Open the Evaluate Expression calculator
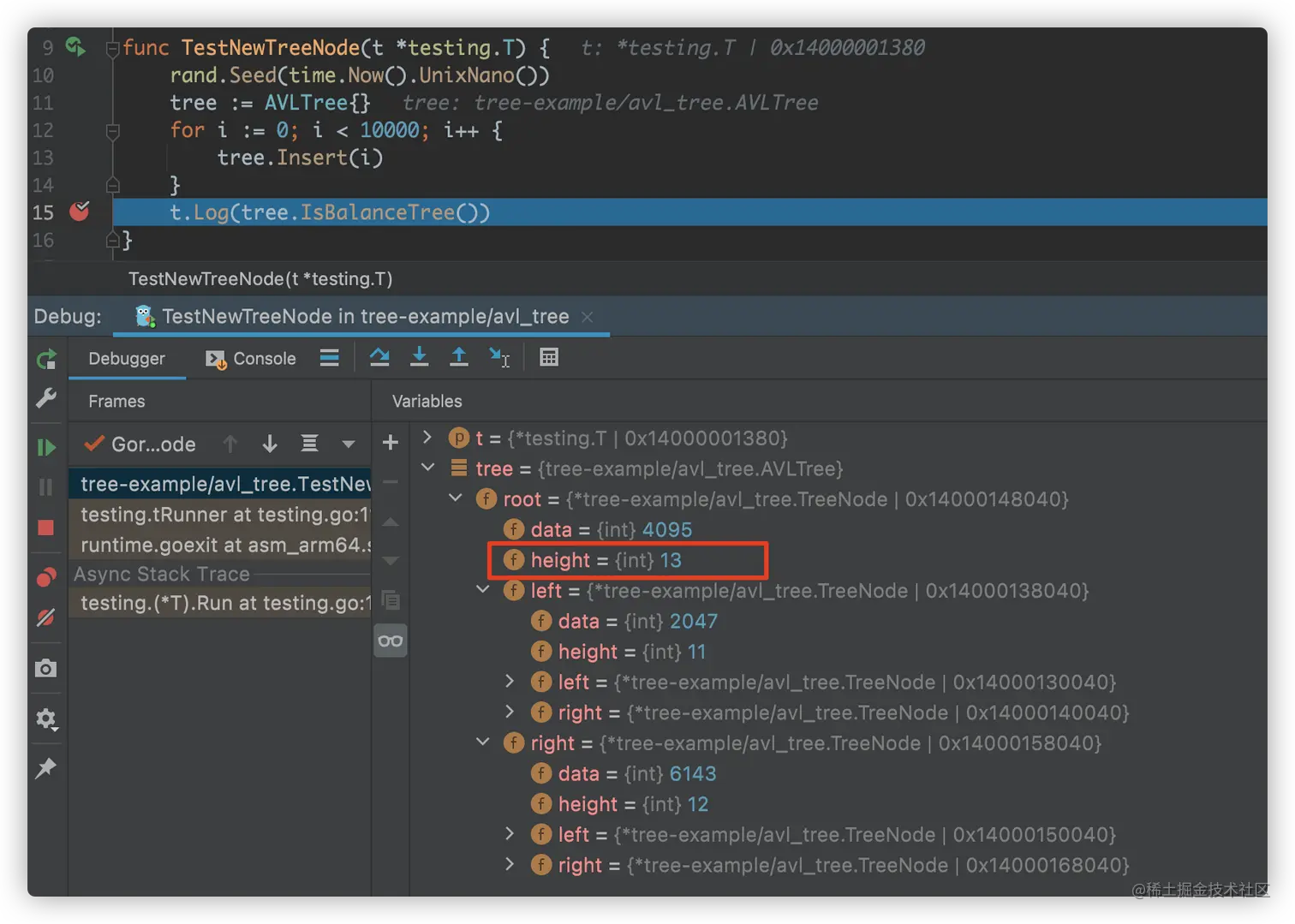1295x924 pixels. tap(549, 357)
